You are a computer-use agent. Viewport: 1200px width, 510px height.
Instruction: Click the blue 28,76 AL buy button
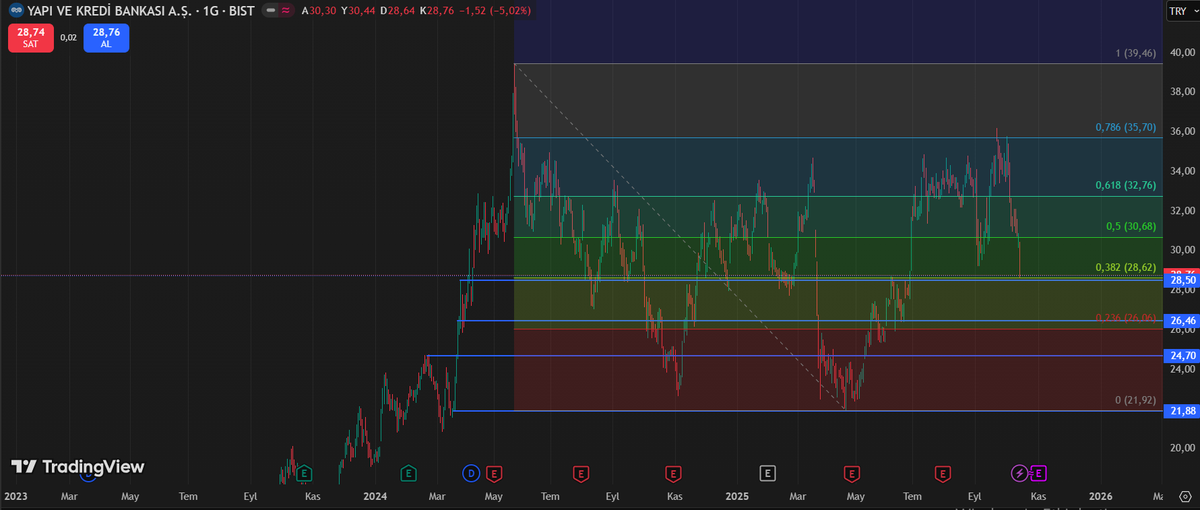[106, 38]
